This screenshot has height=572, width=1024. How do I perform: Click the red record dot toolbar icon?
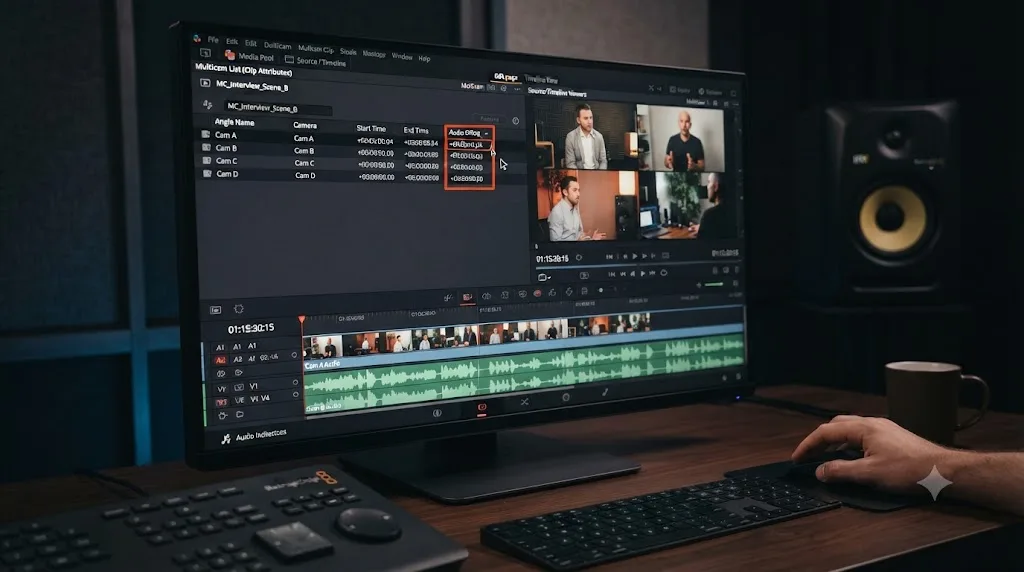coord(537,294)
